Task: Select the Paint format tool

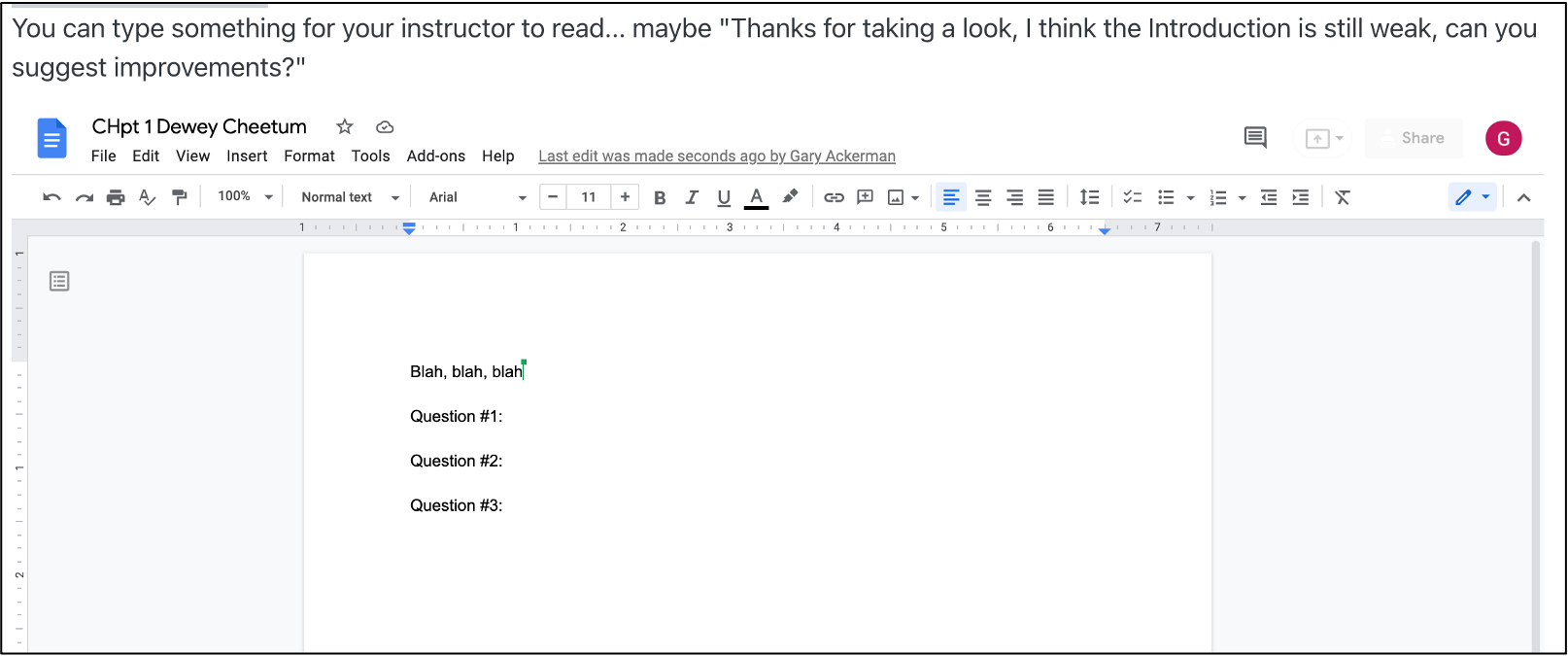Action: (x=179, y=197)
